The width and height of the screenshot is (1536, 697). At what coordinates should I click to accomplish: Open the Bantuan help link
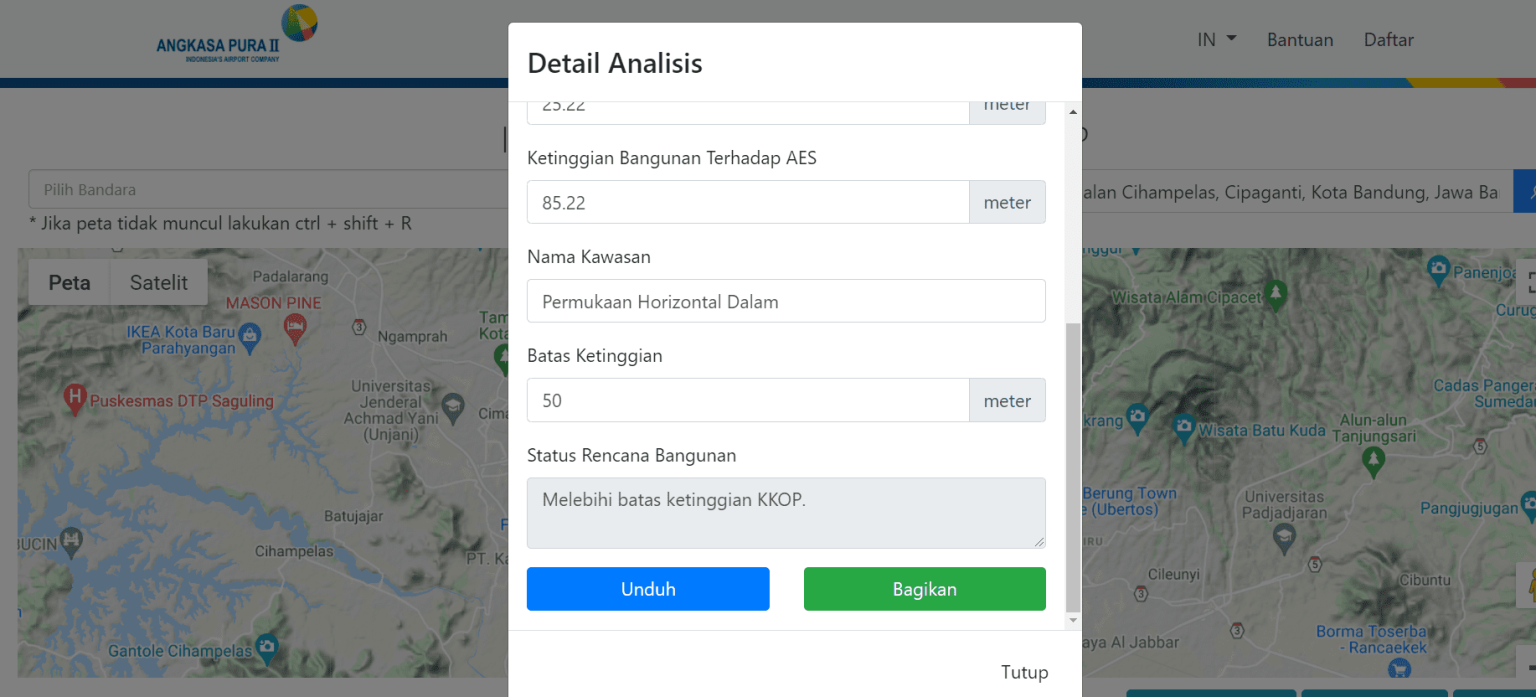point(1300,39)
